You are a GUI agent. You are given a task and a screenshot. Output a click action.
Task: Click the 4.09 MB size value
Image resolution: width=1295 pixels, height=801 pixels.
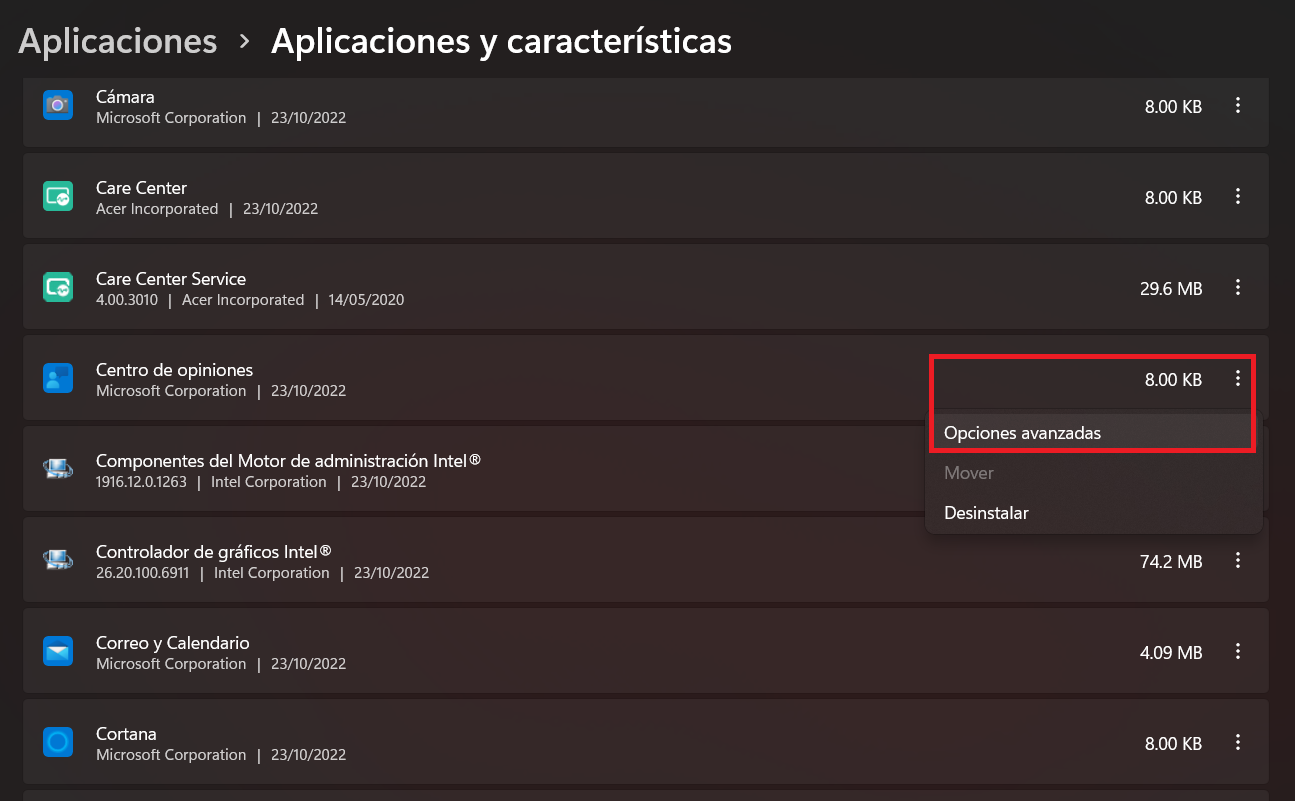[x=1171, y=653]
